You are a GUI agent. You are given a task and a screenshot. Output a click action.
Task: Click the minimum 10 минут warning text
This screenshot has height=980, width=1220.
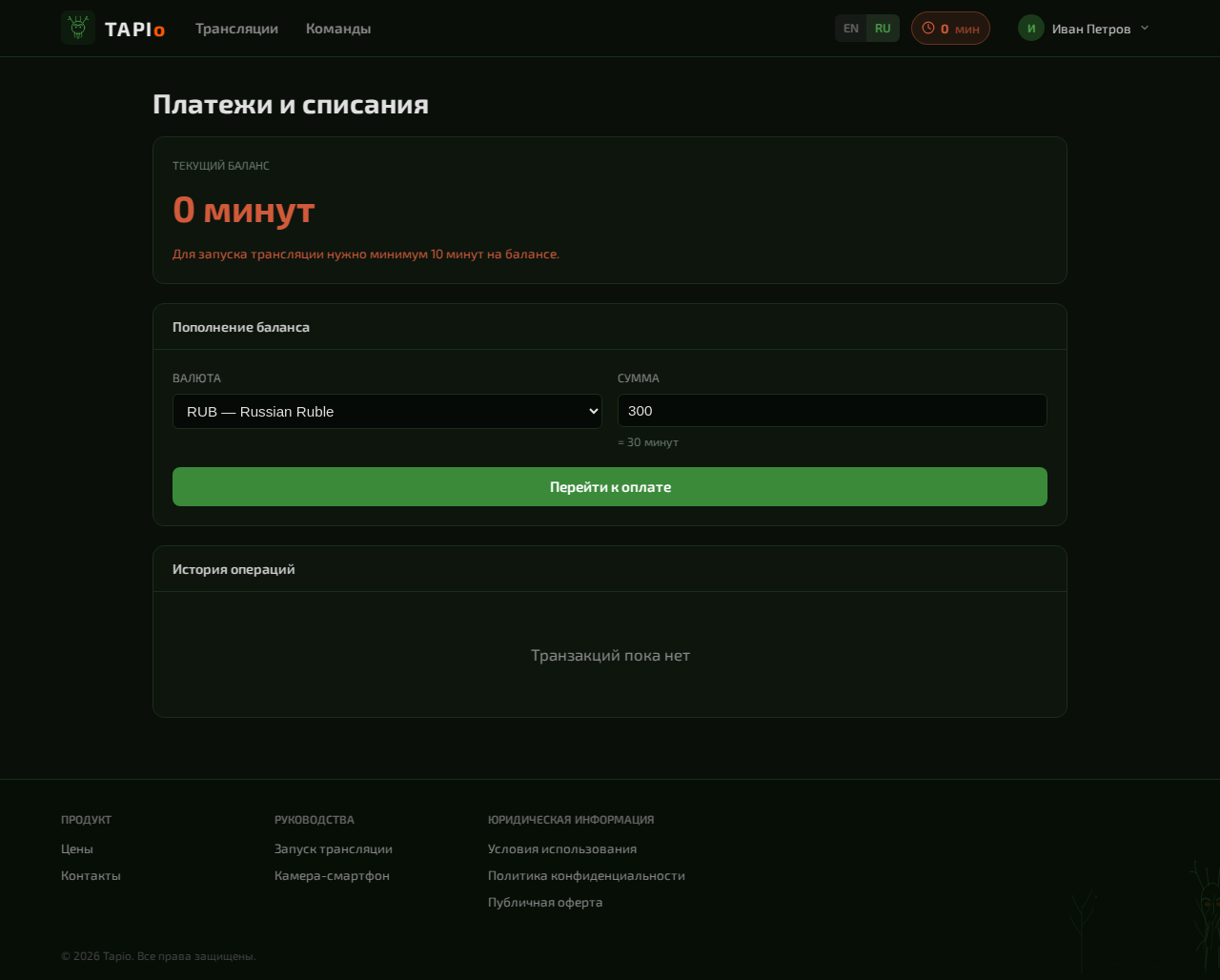click(366, 254)
